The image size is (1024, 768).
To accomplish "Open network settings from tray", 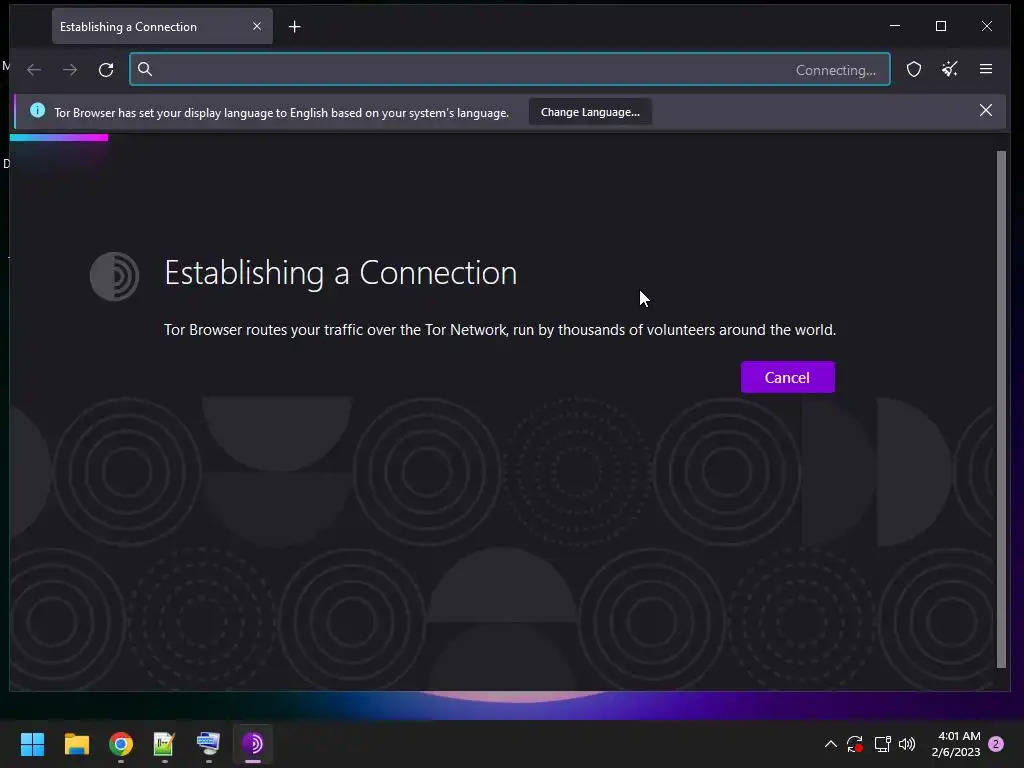I will pyautogui.click(x=882, y=744).
